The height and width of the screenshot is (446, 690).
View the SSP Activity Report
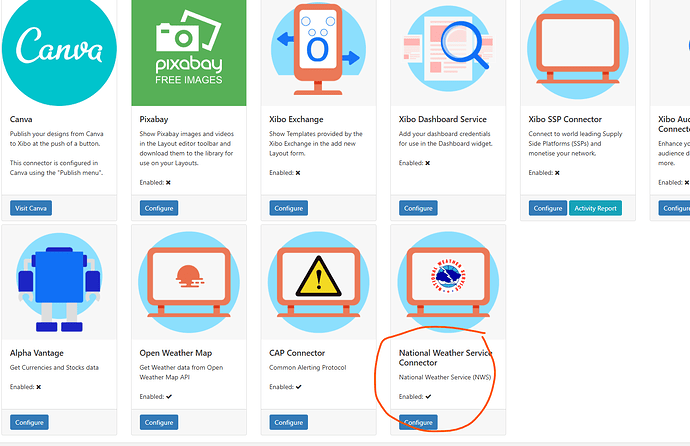[x=596, y=208]
